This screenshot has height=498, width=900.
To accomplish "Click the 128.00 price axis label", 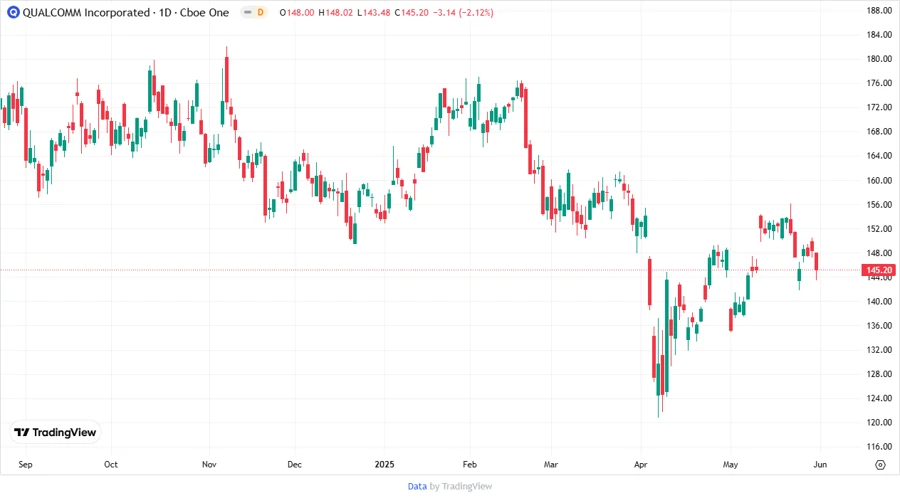I will click(879, 374).
